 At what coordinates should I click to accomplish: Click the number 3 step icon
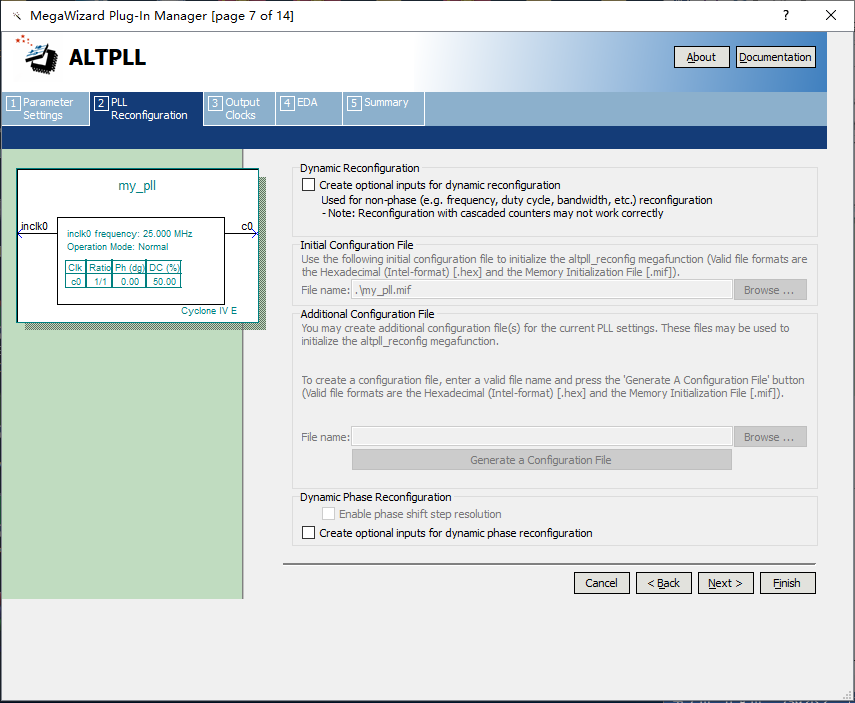click(x=215, y=103)
